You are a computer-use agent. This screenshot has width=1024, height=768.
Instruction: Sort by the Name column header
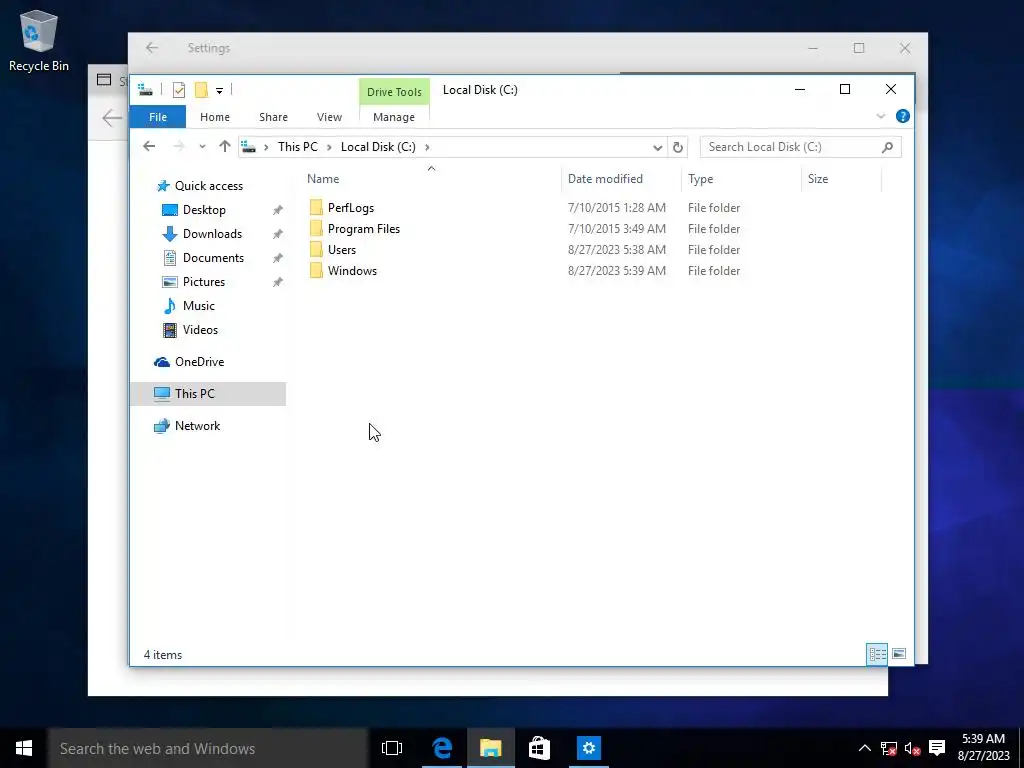point(431,179)
